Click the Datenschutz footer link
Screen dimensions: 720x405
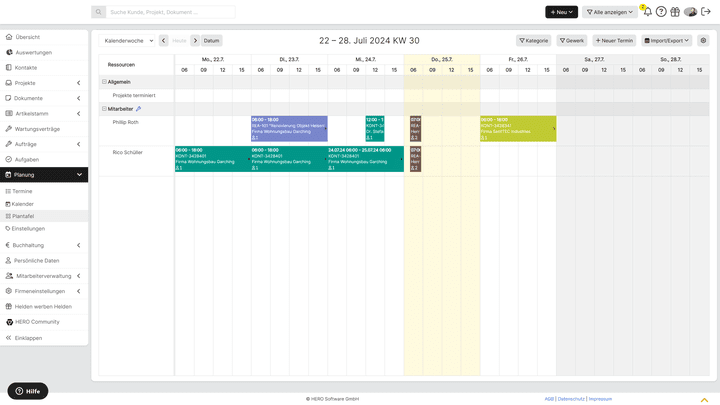point(571,398)
